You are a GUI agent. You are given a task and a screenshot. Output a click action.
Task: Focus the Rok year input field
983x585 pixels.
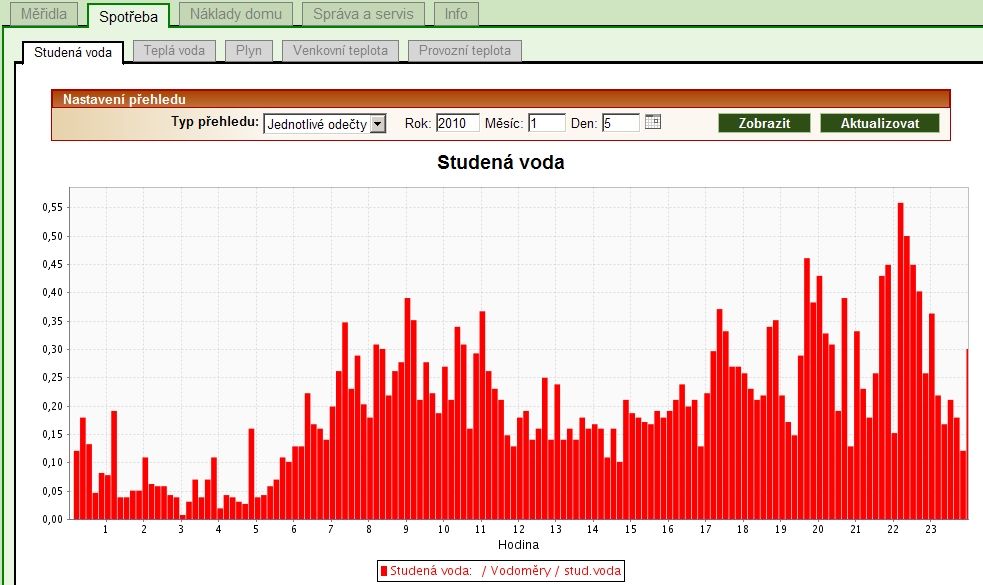pyautogui.click(x=458, y=123)
